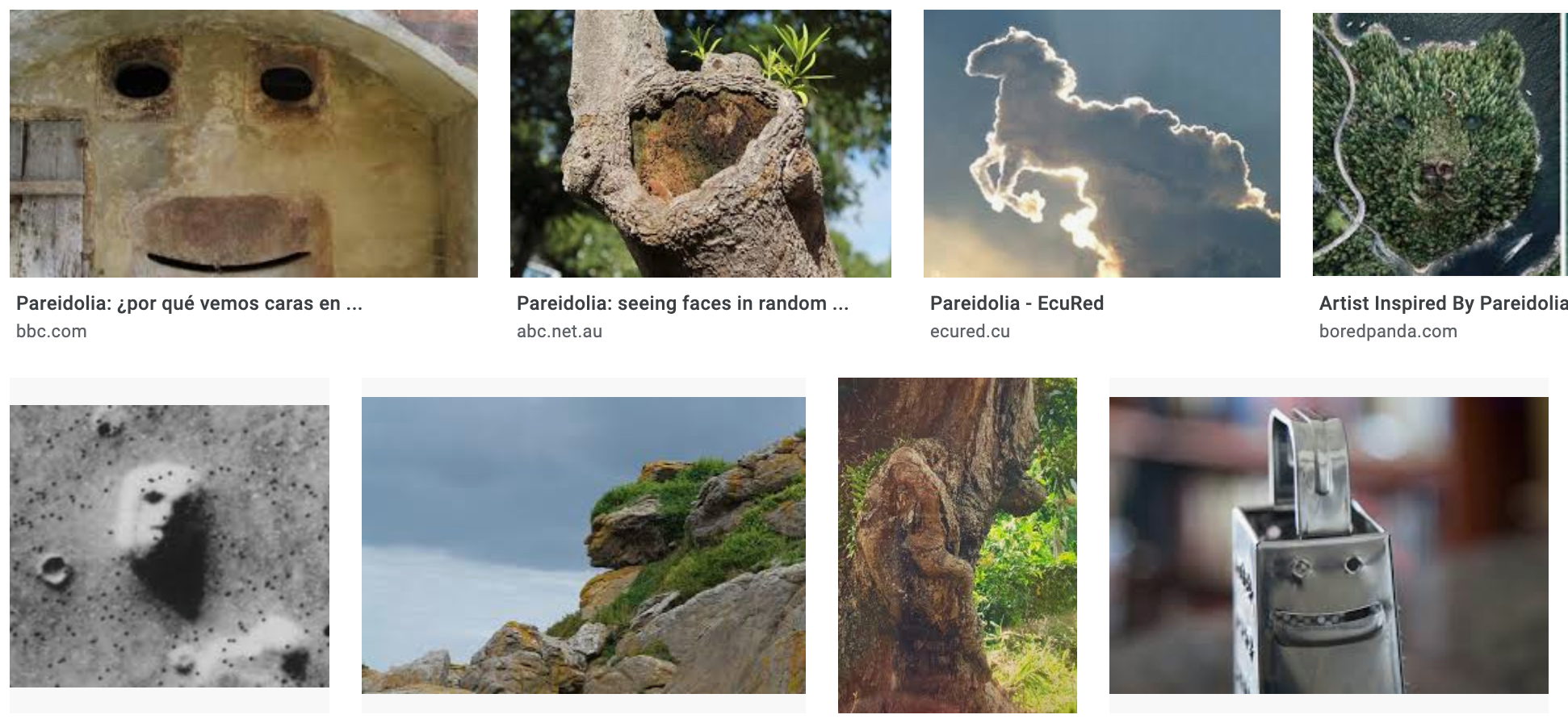1568x723 pixels.
Task: Open the face in tree bark photo
Action: click(958, 545)
